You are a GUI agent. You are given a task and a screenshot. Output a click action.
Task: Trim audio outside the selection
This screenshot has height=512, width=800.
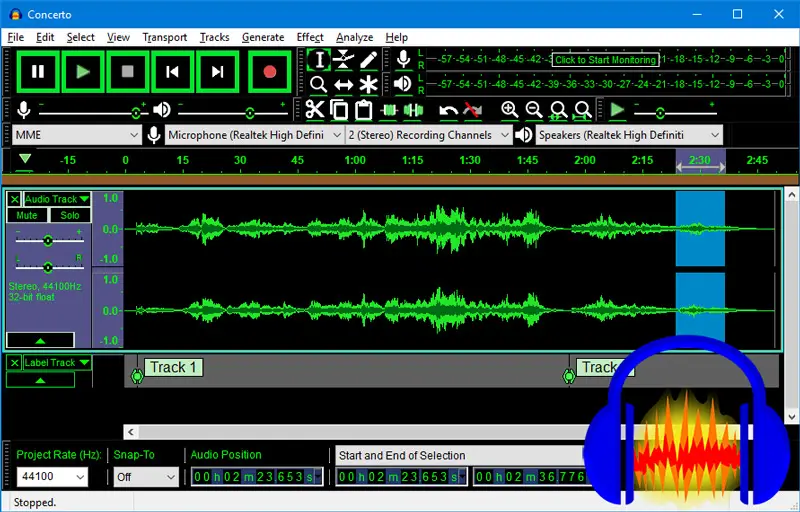coord(388,110)
